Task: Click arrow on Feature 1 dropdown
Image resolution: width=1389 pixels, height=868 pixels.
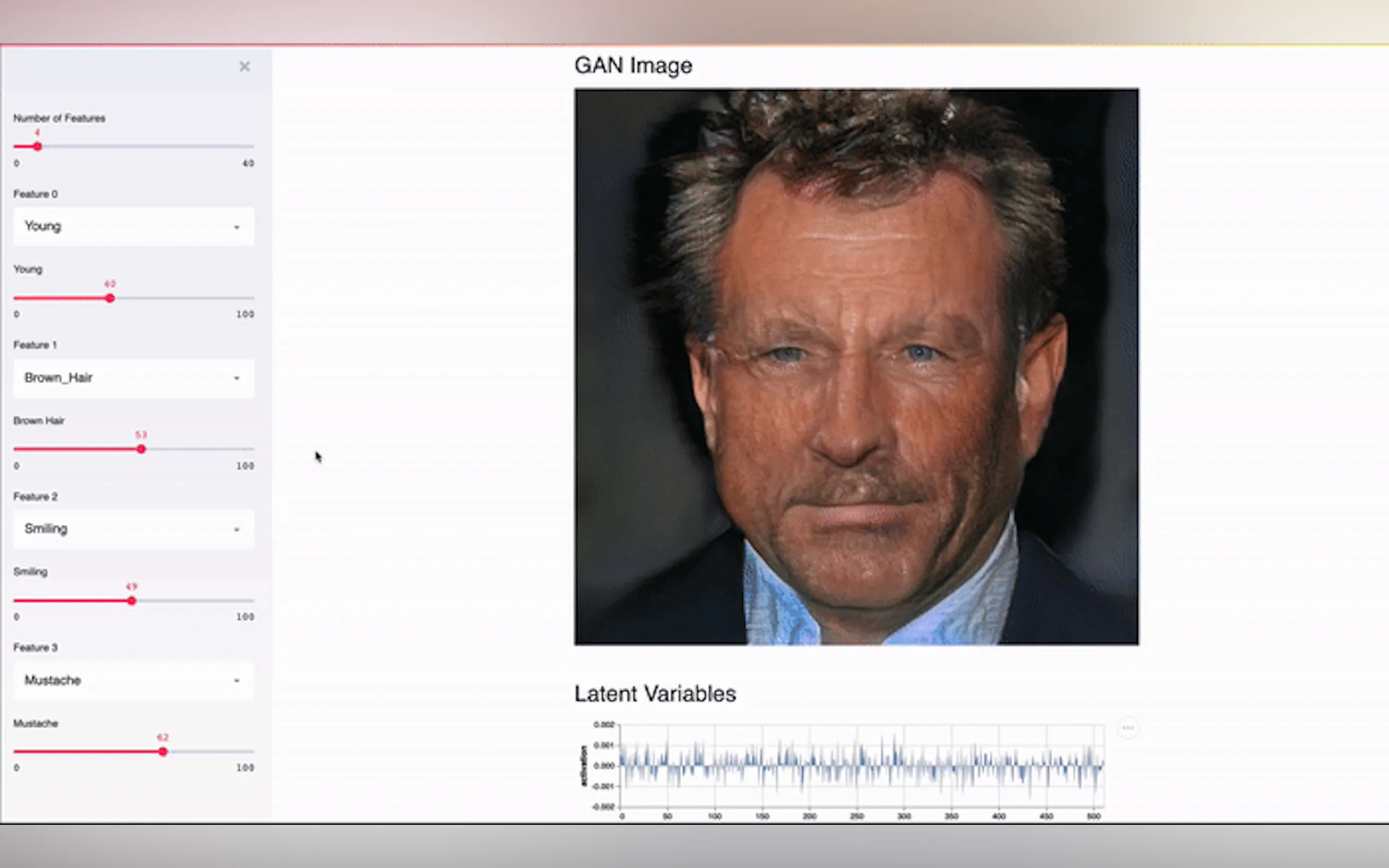Action: tap(237, 378)
